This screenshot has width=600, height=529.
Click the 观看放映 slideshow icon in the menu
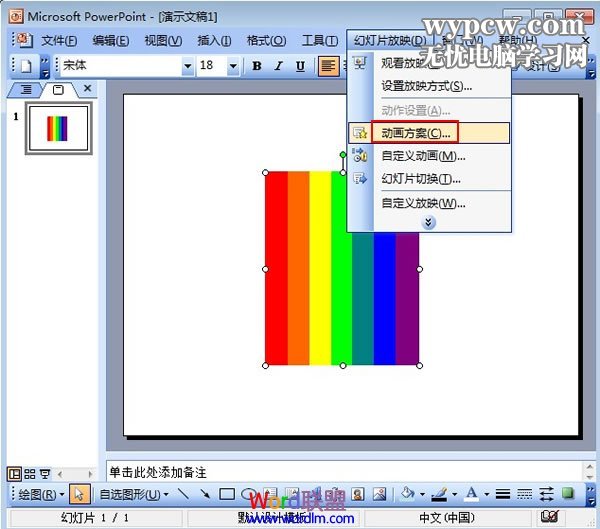pyautogui.click(x=360, y=63)
